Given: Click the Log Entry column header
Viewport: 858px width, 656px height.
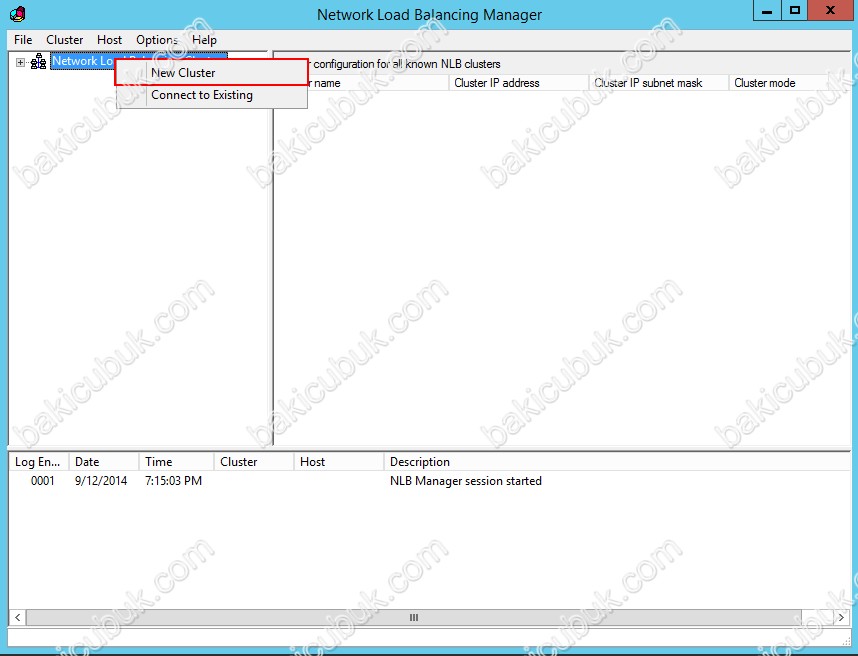Looking at the screenshot, I should tap(38, 462).
